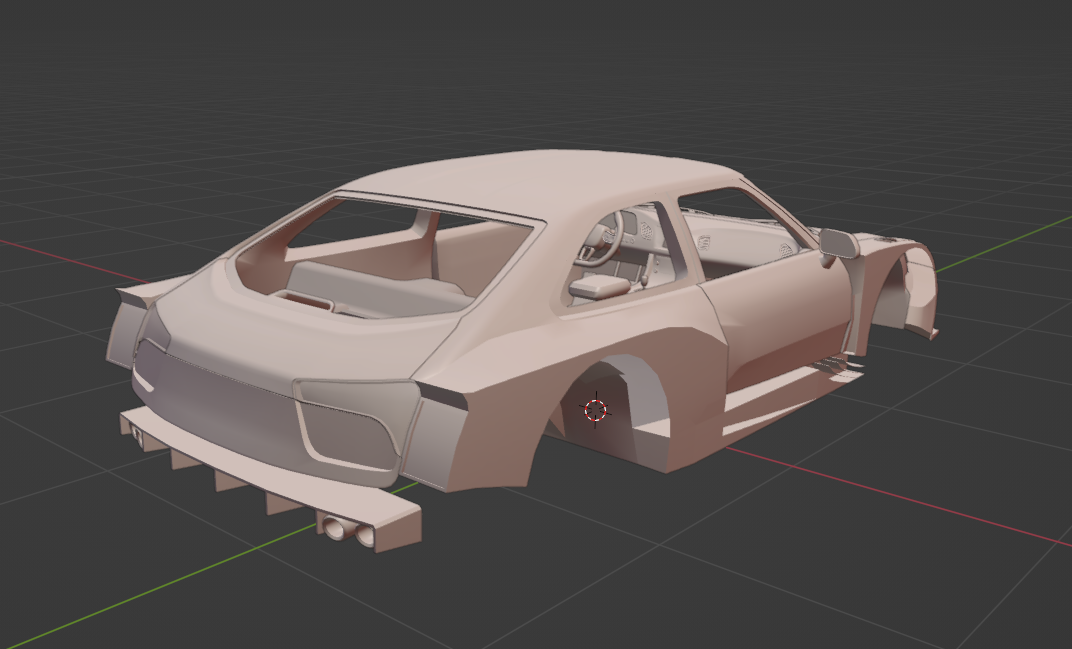The height and width of the screenshot is (649, 1072).
Task: Click the center console armrest inside the cabin
Action: (x=598, y=287)
